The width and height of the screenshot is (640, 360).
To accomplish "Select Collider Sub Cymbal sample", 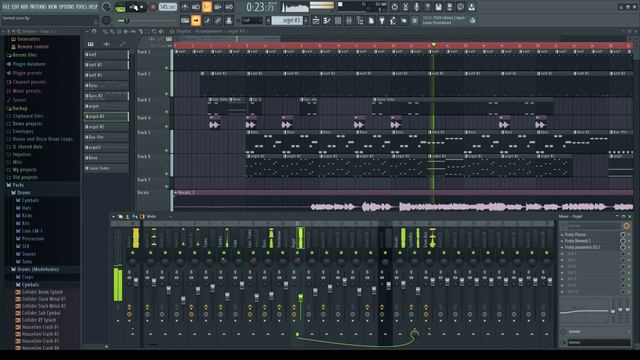I will (x=41, y=313).
